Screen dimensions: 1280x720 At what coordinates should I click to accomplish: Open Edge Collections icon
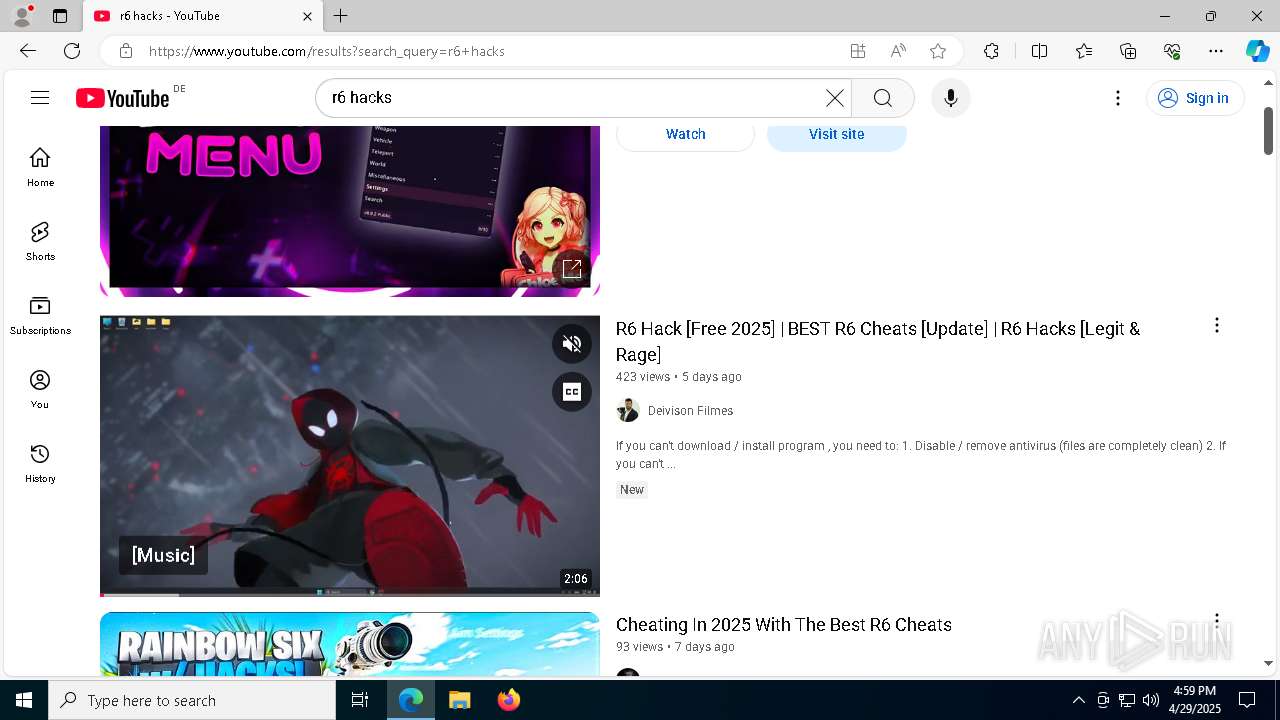tap(1128, 51)
